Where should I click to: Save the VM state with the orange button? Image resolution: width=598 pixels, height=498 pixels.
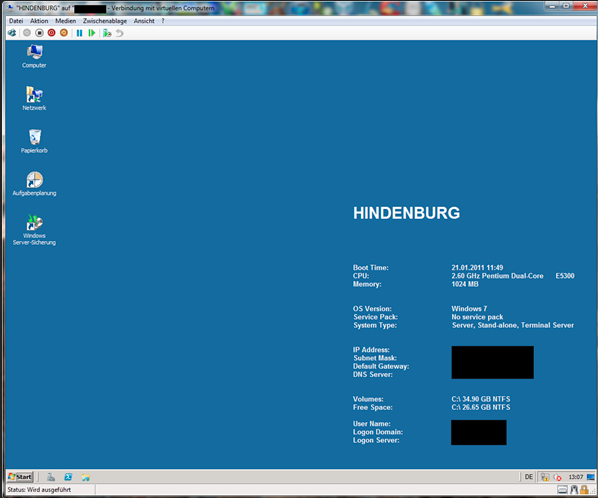tap(64, 33)
